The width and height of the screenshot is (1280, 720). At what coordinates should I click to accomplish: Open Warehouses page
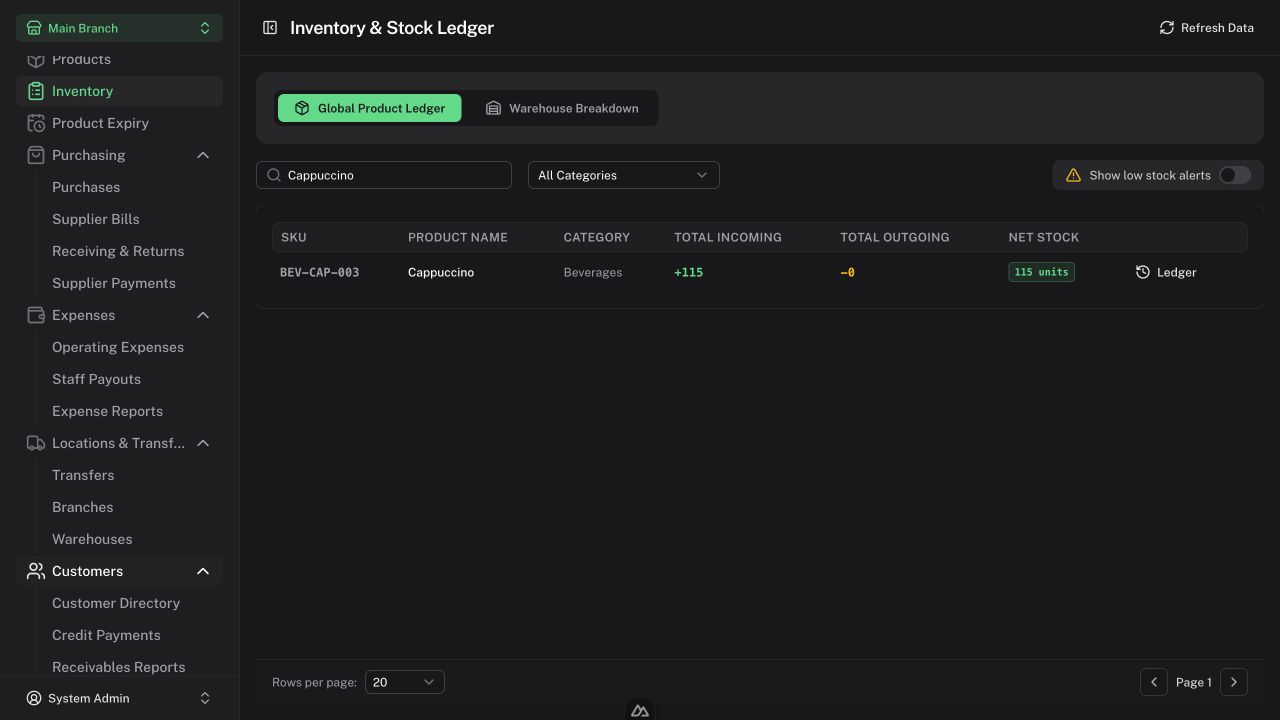tap(92, 539)
